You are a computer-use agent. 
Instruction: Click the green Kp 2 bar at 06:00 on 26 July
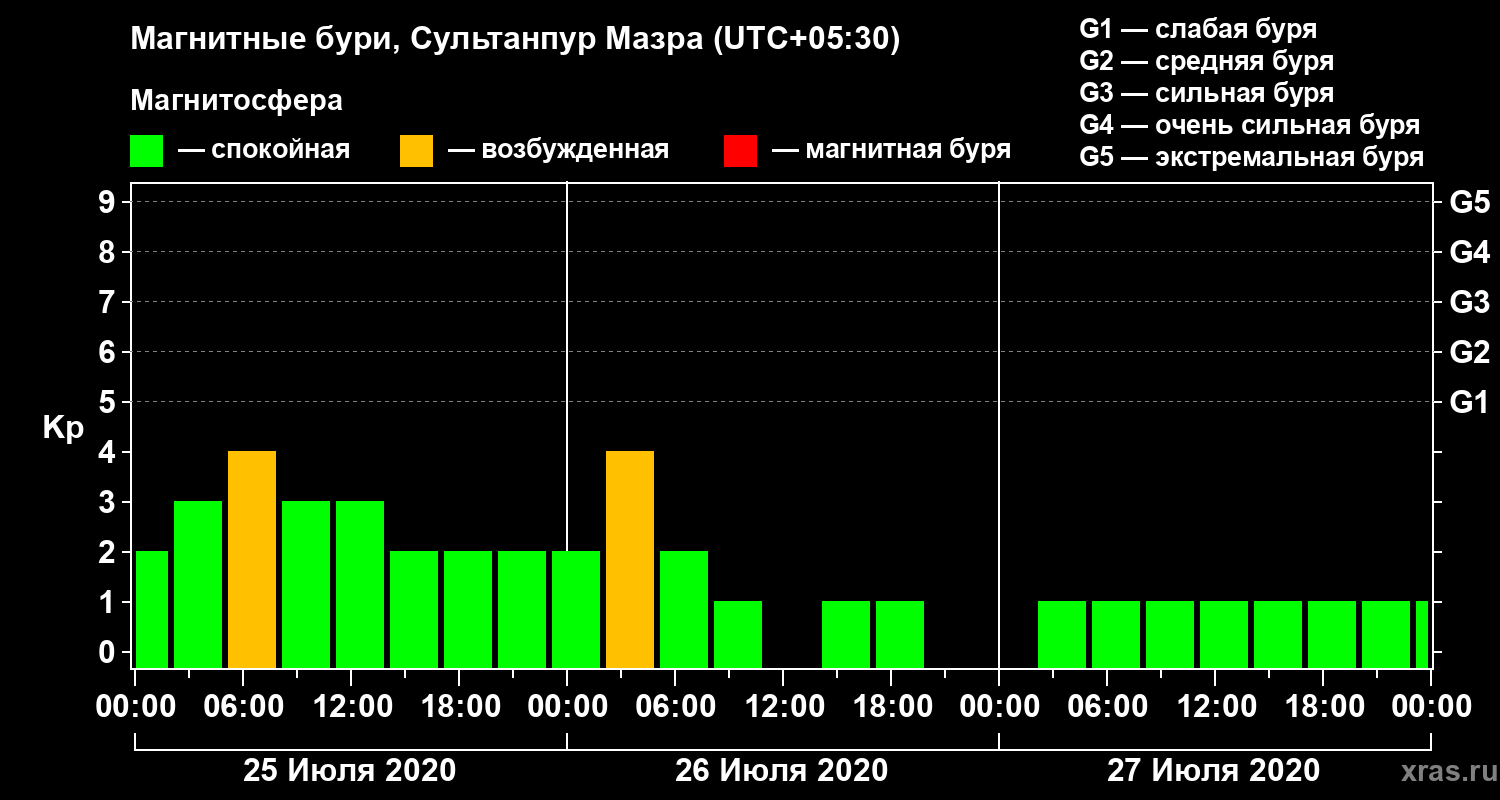pyautogui.click(x=684, y=610)
